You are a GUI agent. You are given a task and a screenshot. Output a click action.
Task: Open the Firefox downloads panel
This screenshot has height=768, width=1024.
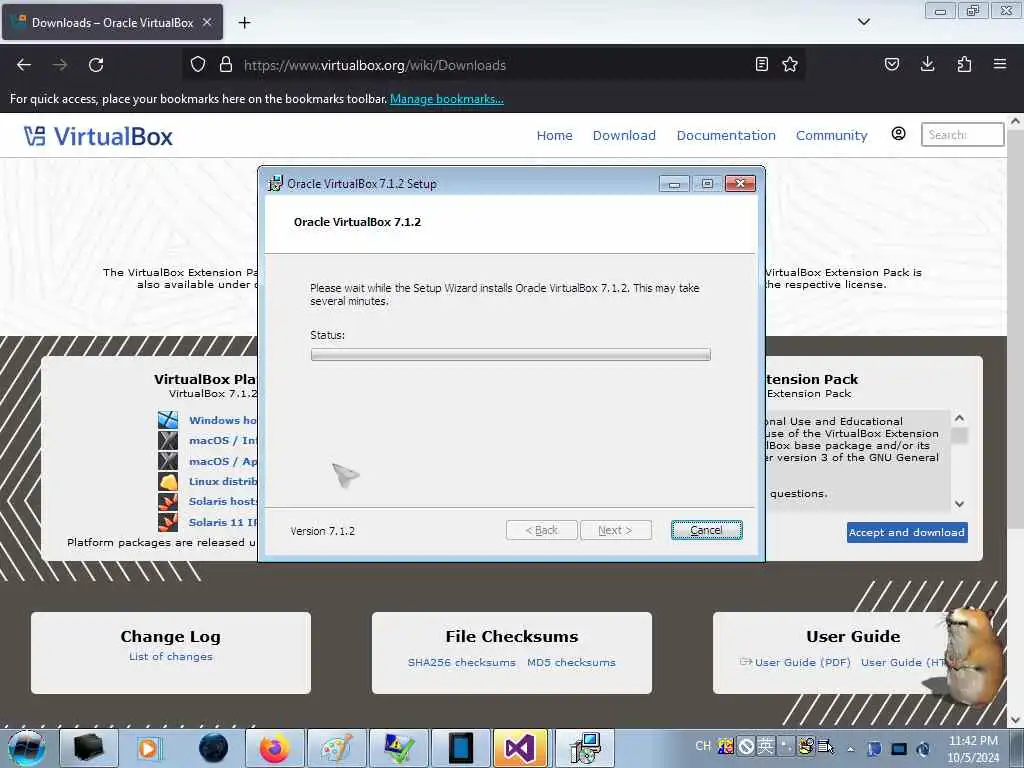(927, 64)
